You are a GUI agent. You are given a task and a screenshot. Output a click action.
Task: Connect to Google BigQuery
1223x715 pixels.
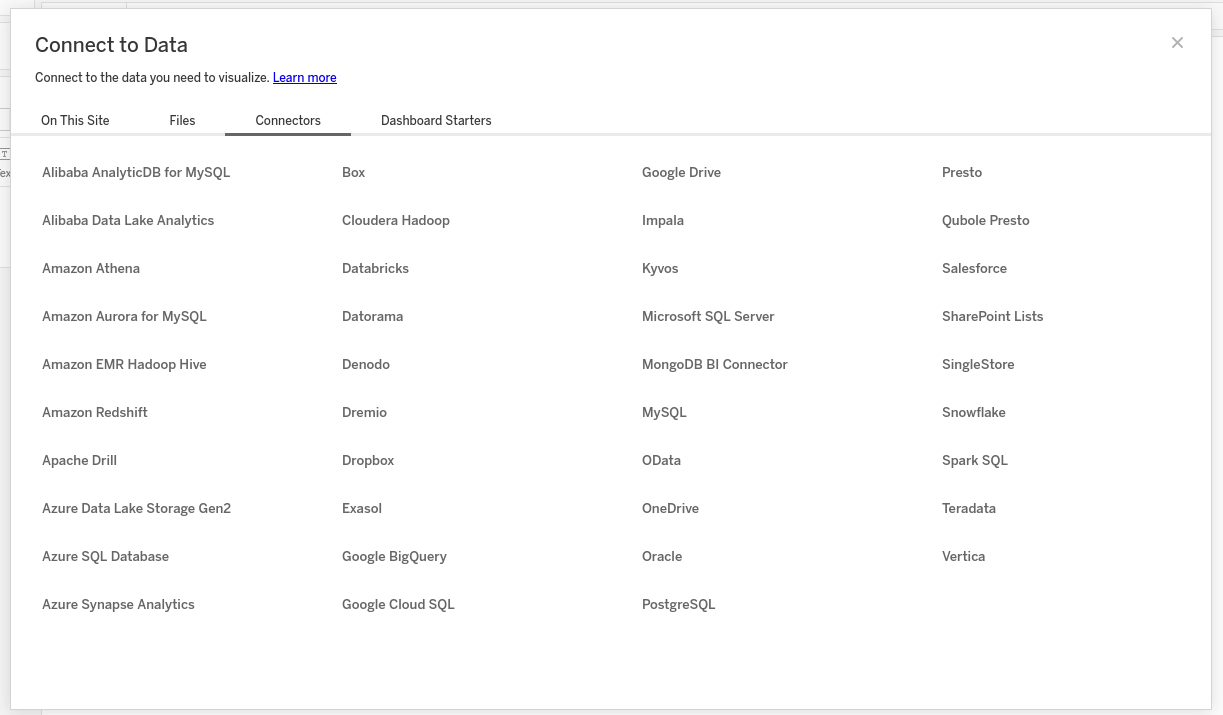[x=394, y=556]
